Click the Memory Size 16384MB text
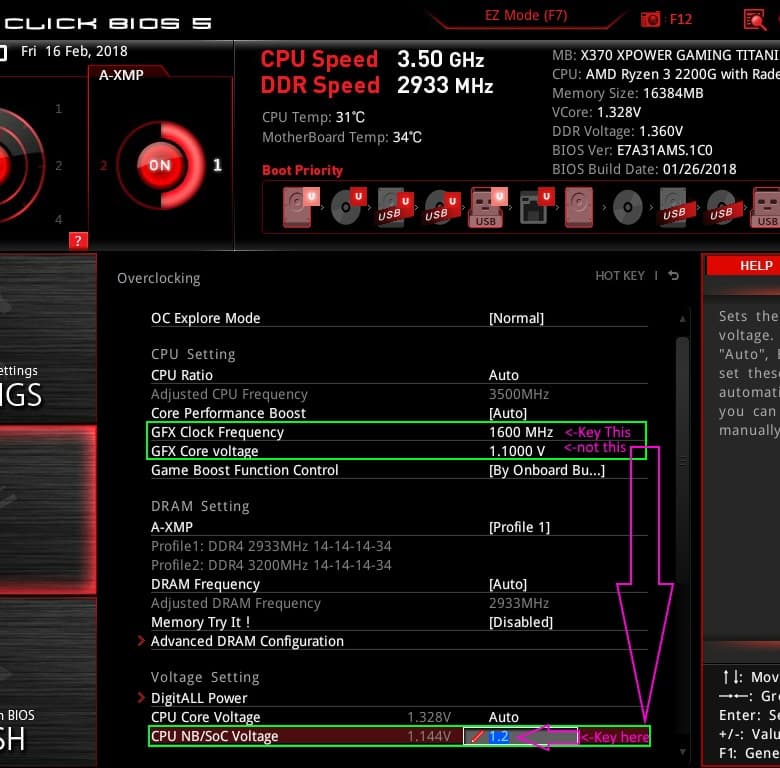 628,94
